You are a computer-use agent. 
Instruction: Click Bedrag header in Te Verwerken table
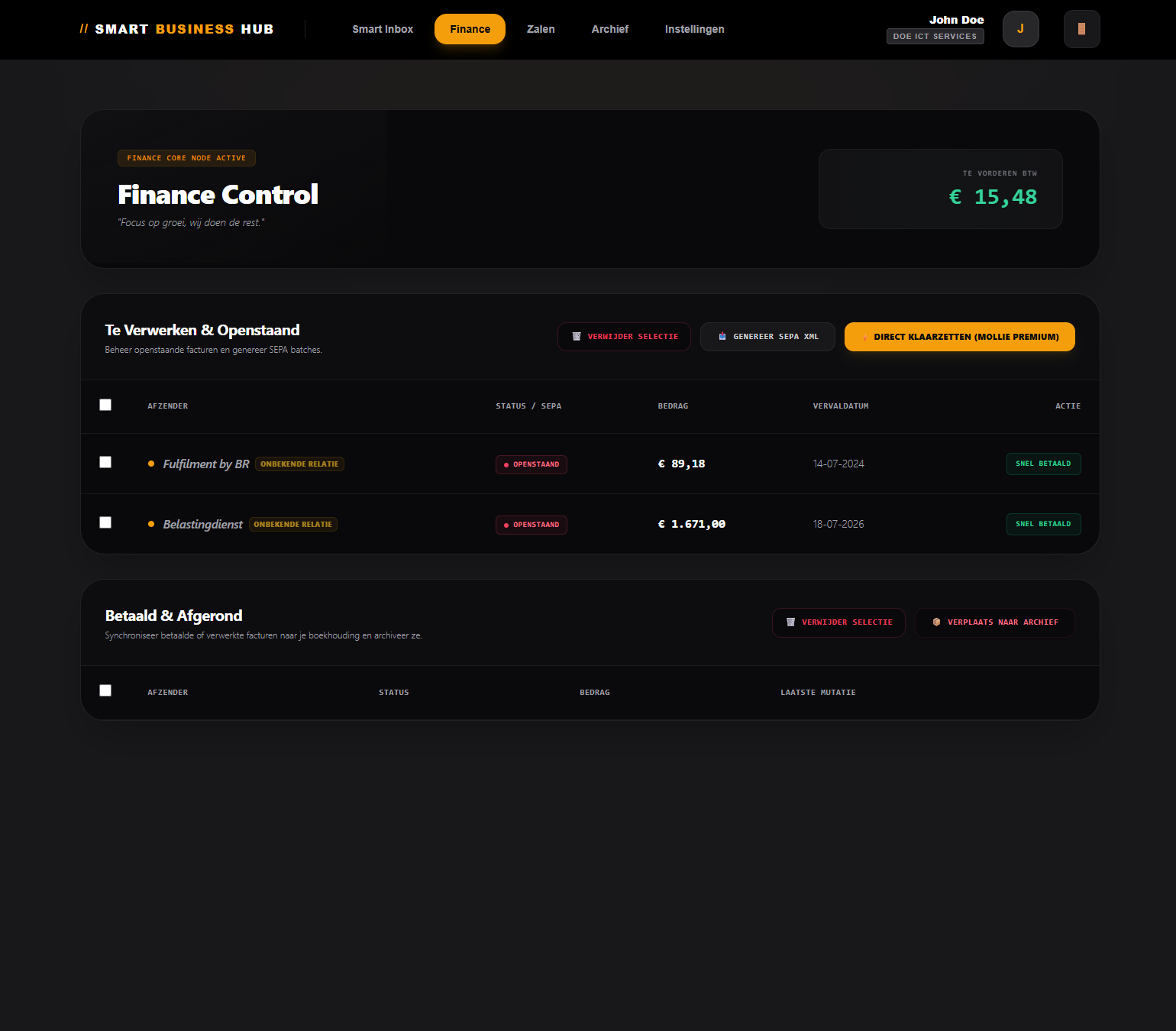673,406
